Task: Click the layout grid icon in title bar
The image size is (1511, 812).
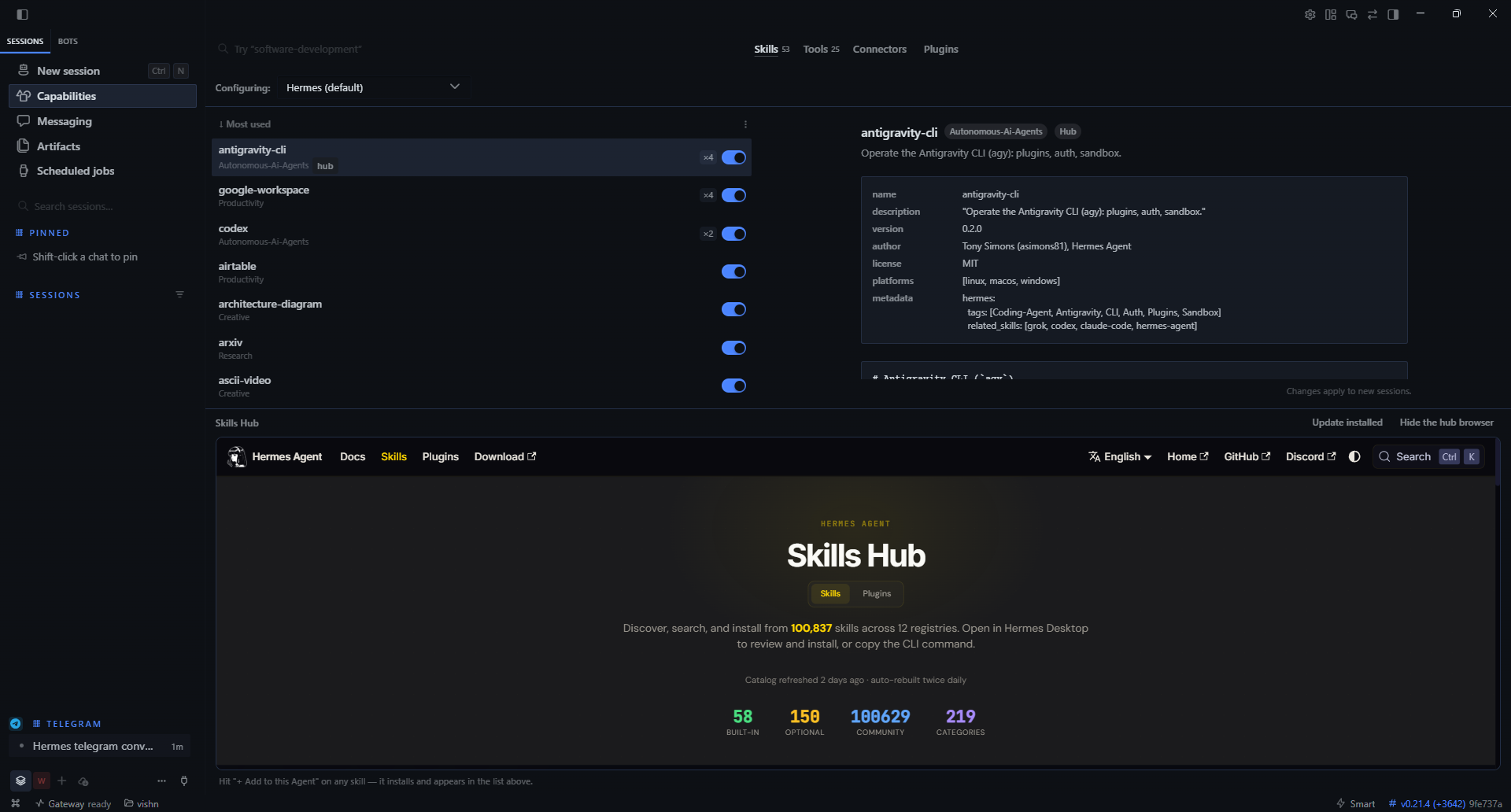Action: pos(1331,14)
